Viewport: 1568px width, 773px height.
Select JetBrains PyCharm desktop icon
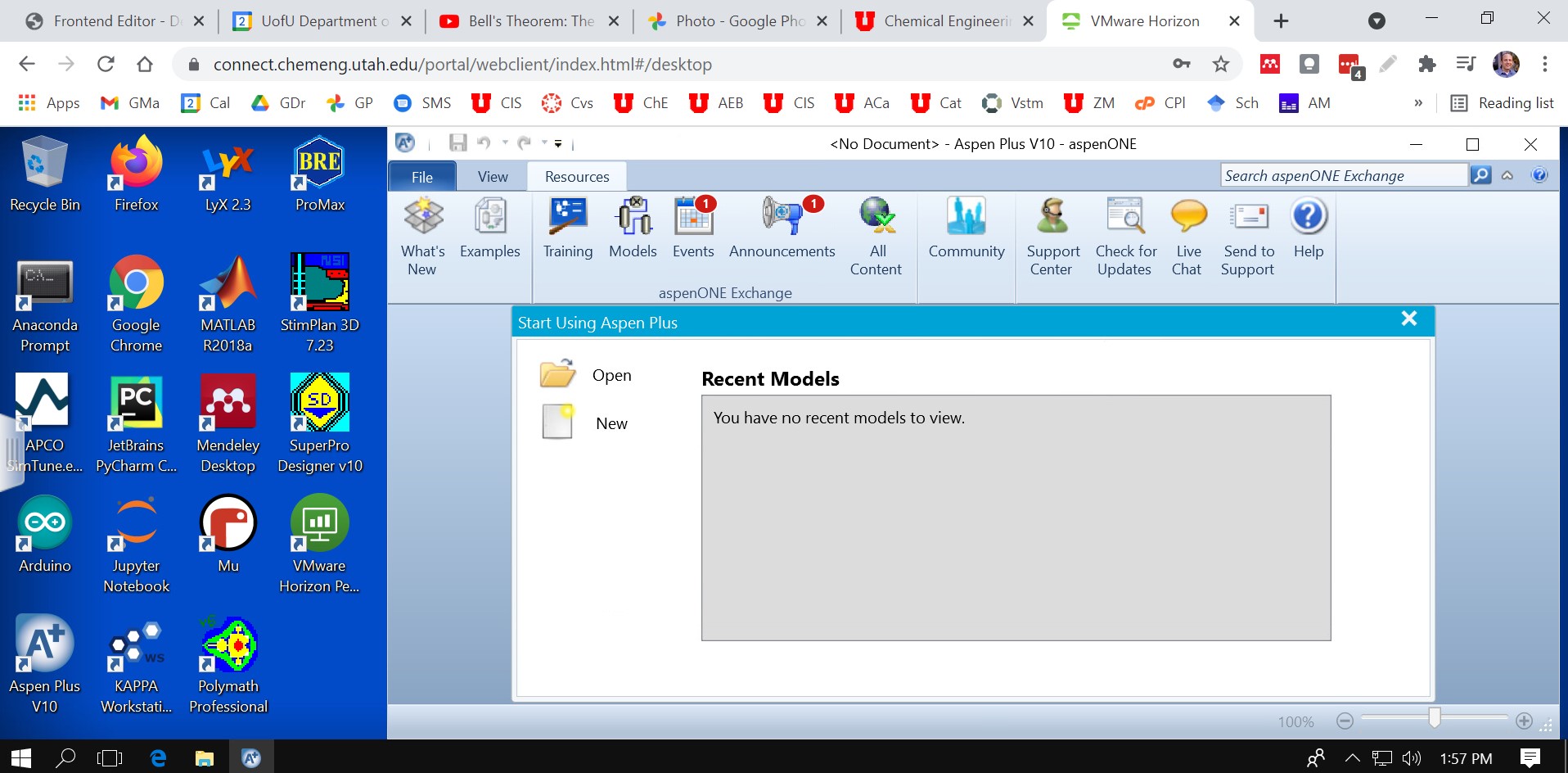[137, 424]
